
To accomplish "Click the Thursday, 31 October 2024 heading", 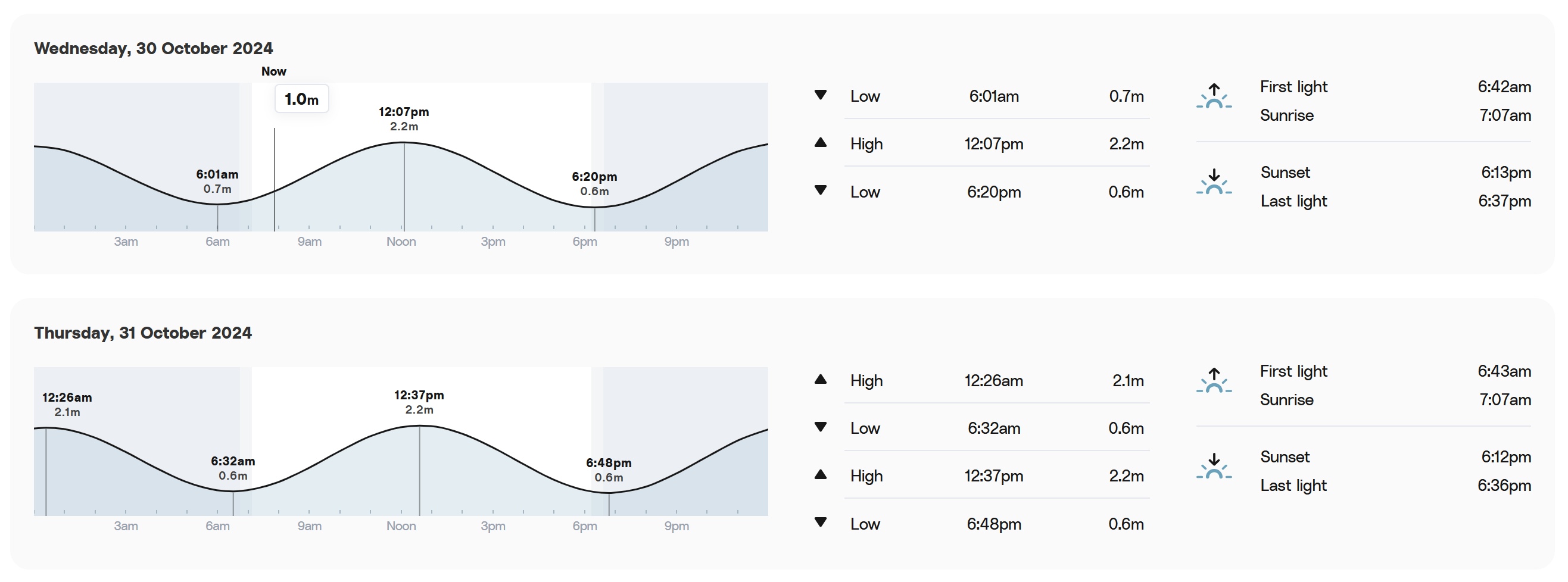I will click(143, 333).
